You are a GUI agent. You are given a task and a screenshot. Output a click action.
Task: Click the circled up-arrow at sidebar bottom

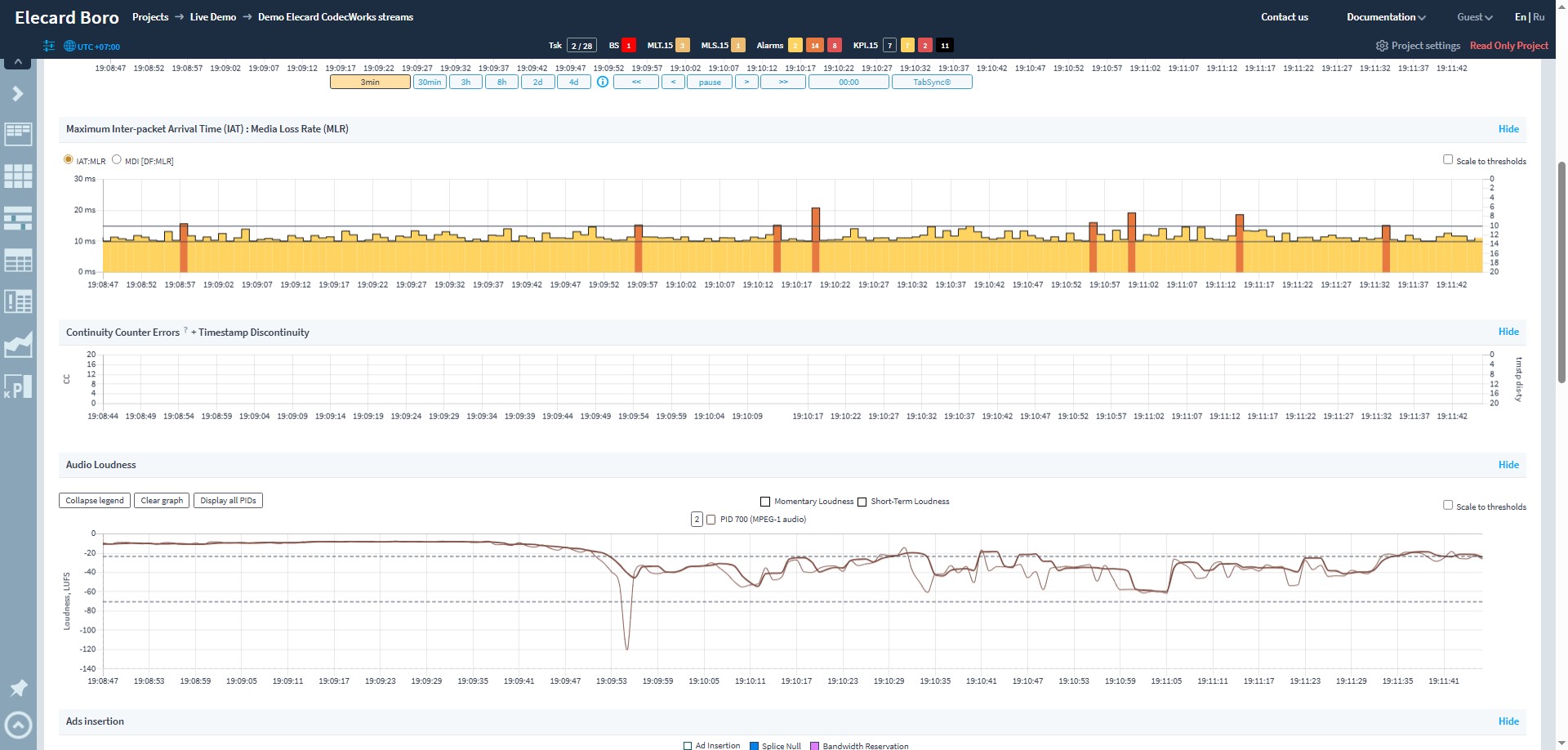coord(18,725)
